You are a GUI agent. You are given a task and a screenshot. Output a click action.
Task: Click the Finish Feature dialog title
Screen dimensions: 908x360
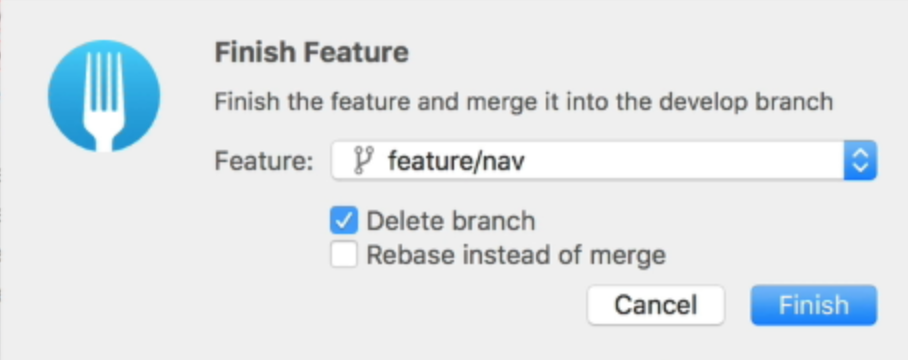click(312, 53)
